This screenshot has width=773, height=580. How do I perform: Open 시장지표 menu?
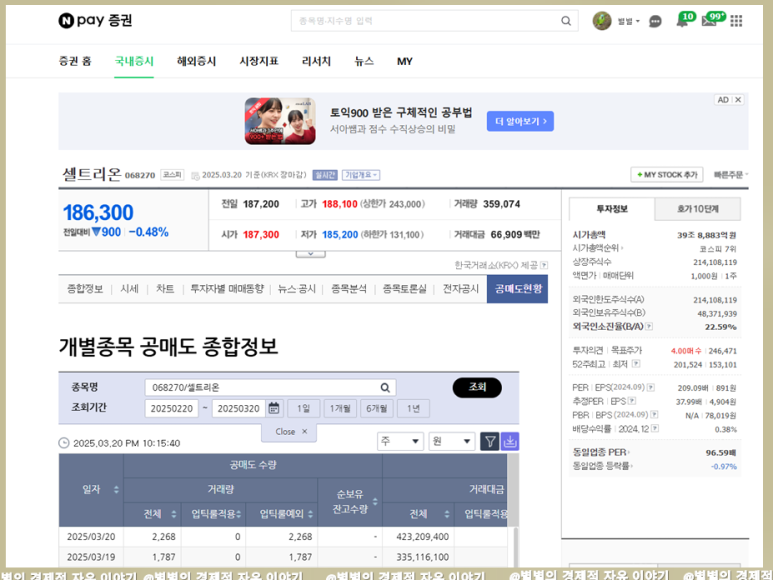259,61
